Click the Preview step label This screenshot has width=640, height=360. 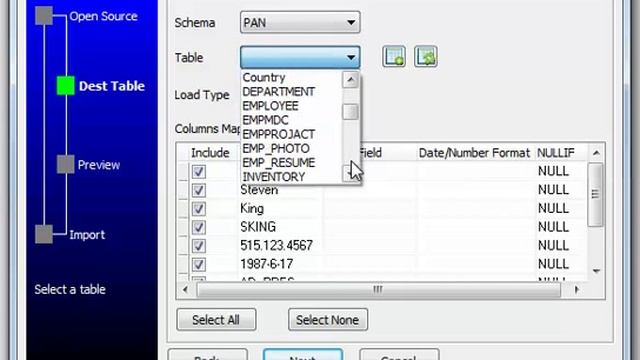[99, 165]
